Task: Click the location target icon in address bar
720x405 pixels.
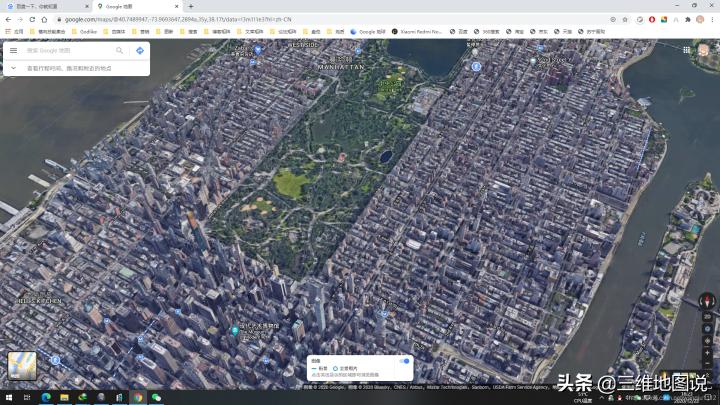Action: (x=613, y=19)
